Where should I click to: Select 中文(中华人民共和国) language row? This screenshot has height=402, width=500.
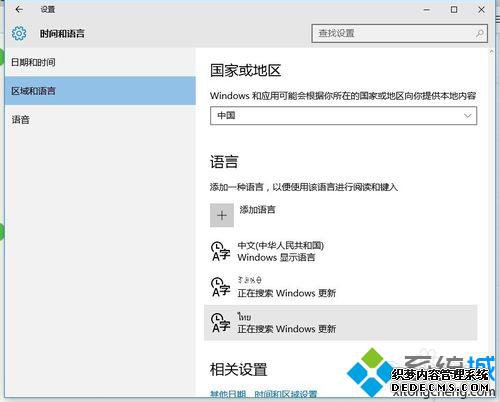pyautogui.click(x=341, y=251)
